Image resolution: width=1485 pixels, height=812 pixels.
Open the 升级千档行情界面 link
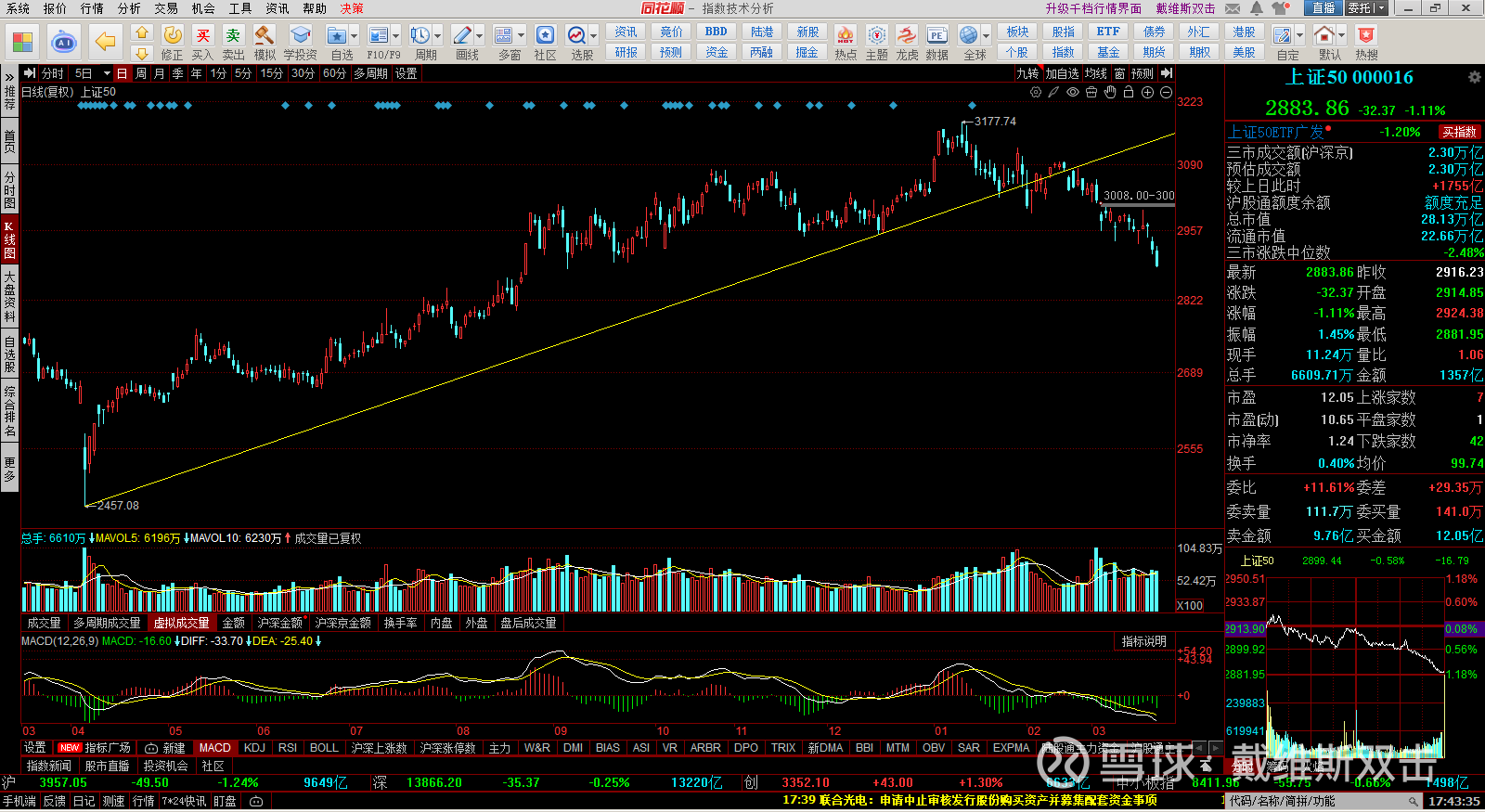click(1093, 8)
